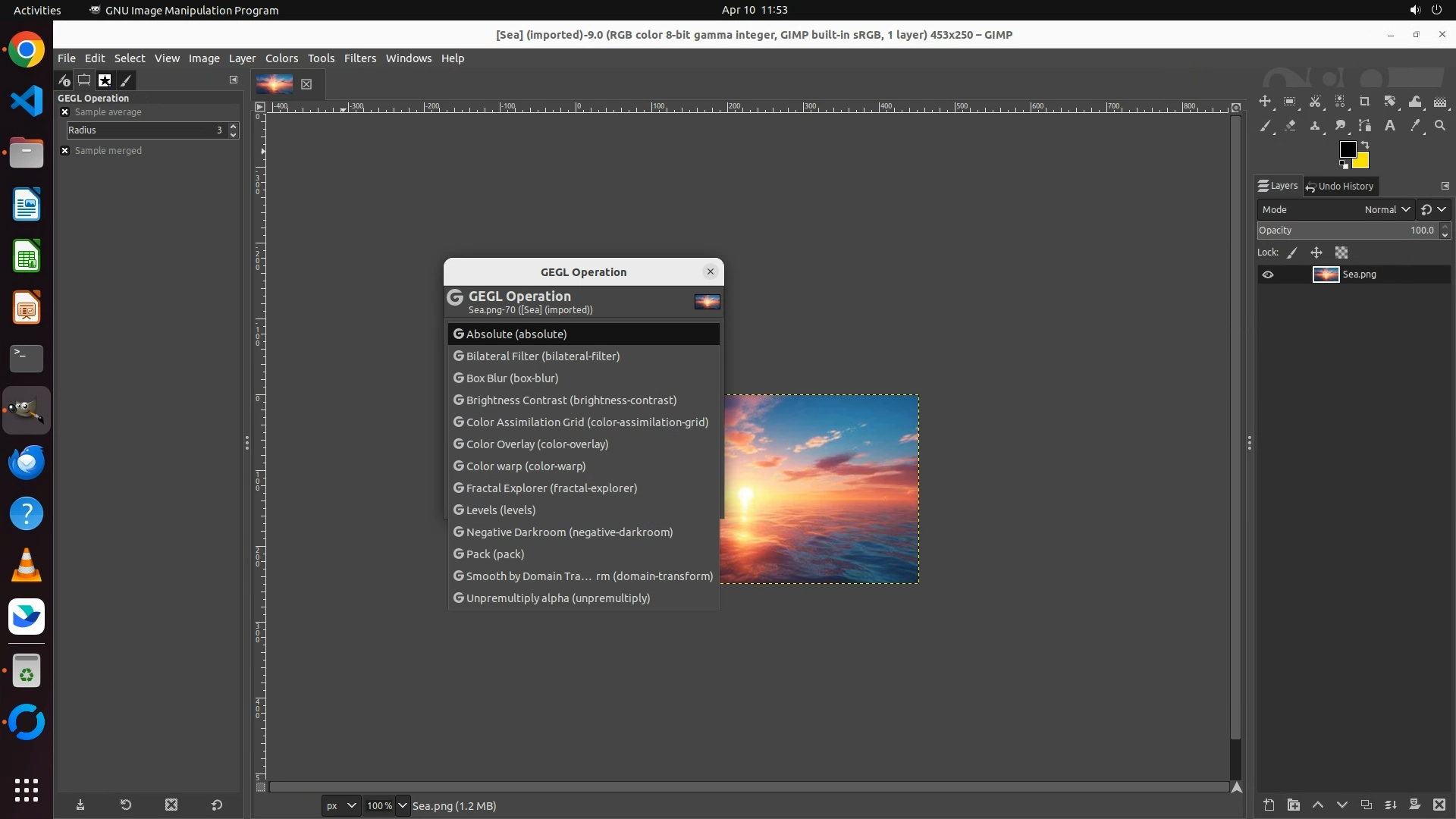Activate the Zoom magnifier tool
The height and width of the screenshot is (819, 1456).
[1440, 126]
